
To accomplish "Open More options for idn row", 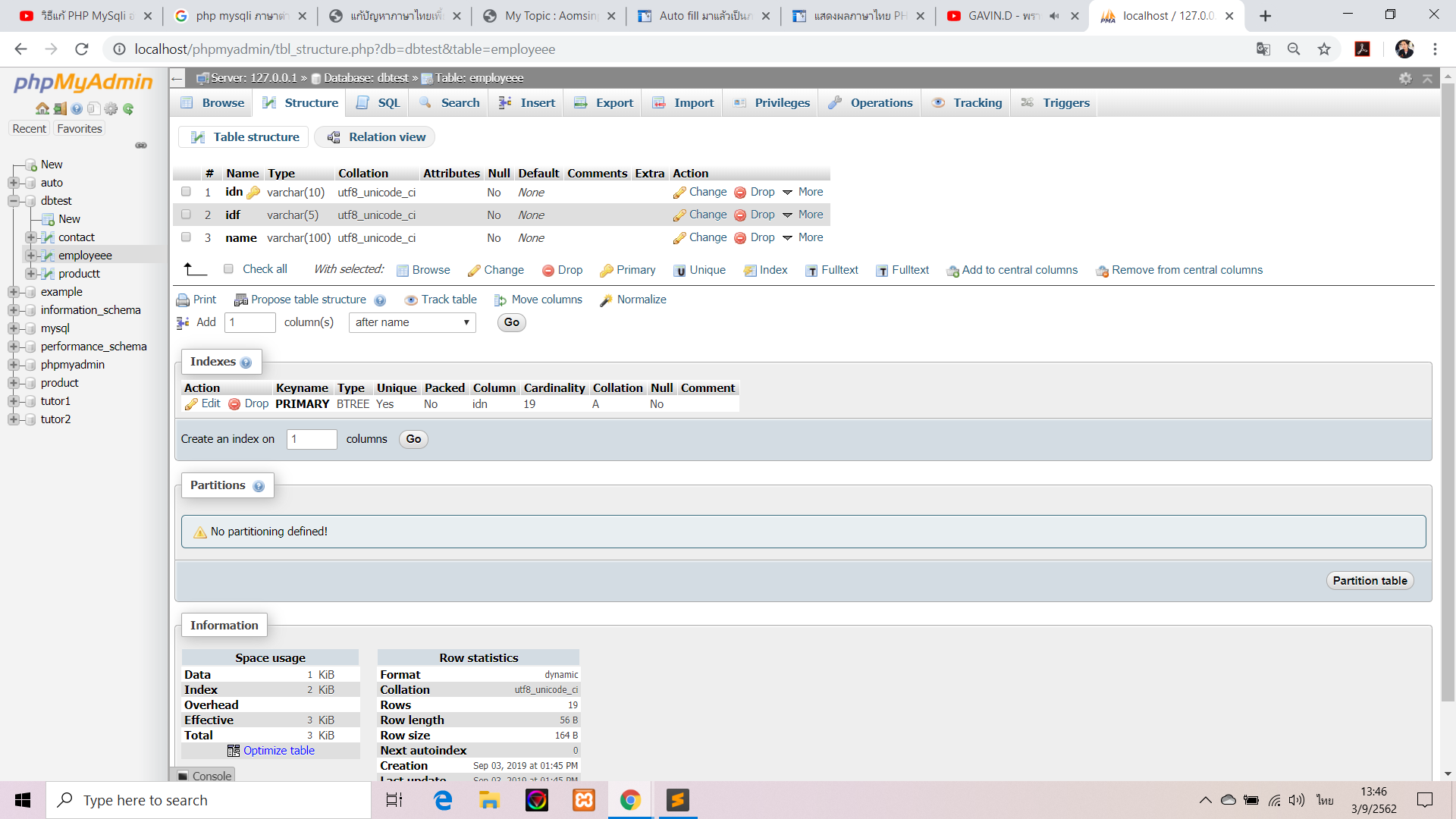I will (803, 192).
